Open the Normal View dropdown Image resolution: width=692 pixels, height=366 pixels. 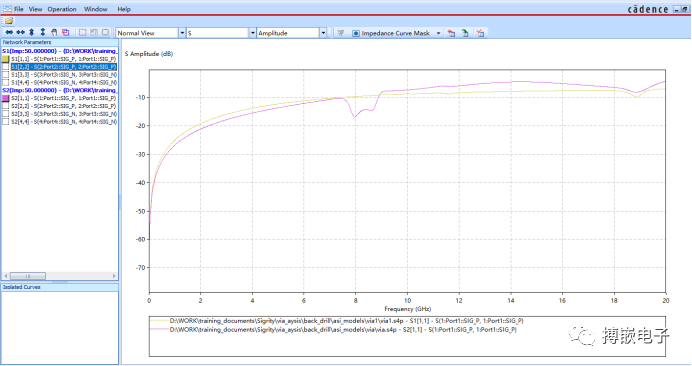coord(150,33)
